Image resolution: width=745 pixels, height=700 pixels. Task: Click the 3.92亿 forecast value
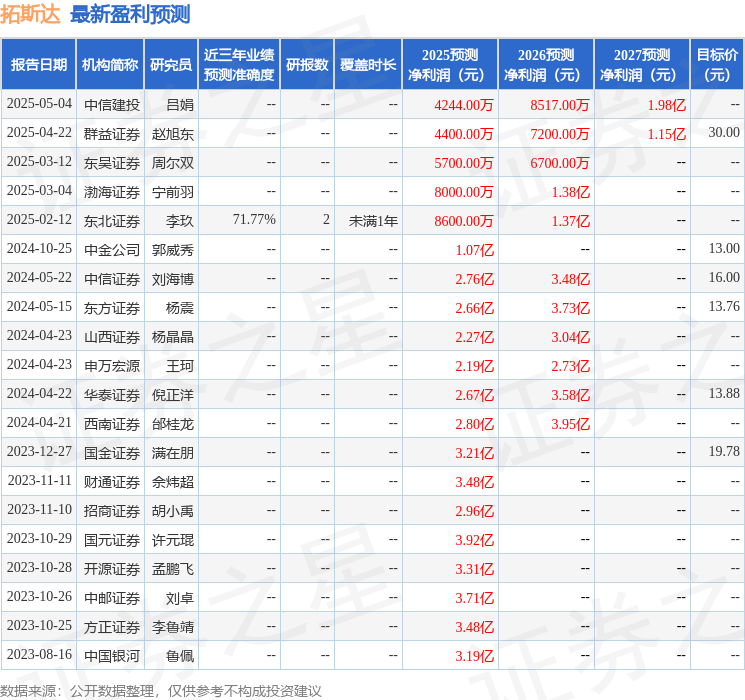pyautogui.click(x=475, y=540)
